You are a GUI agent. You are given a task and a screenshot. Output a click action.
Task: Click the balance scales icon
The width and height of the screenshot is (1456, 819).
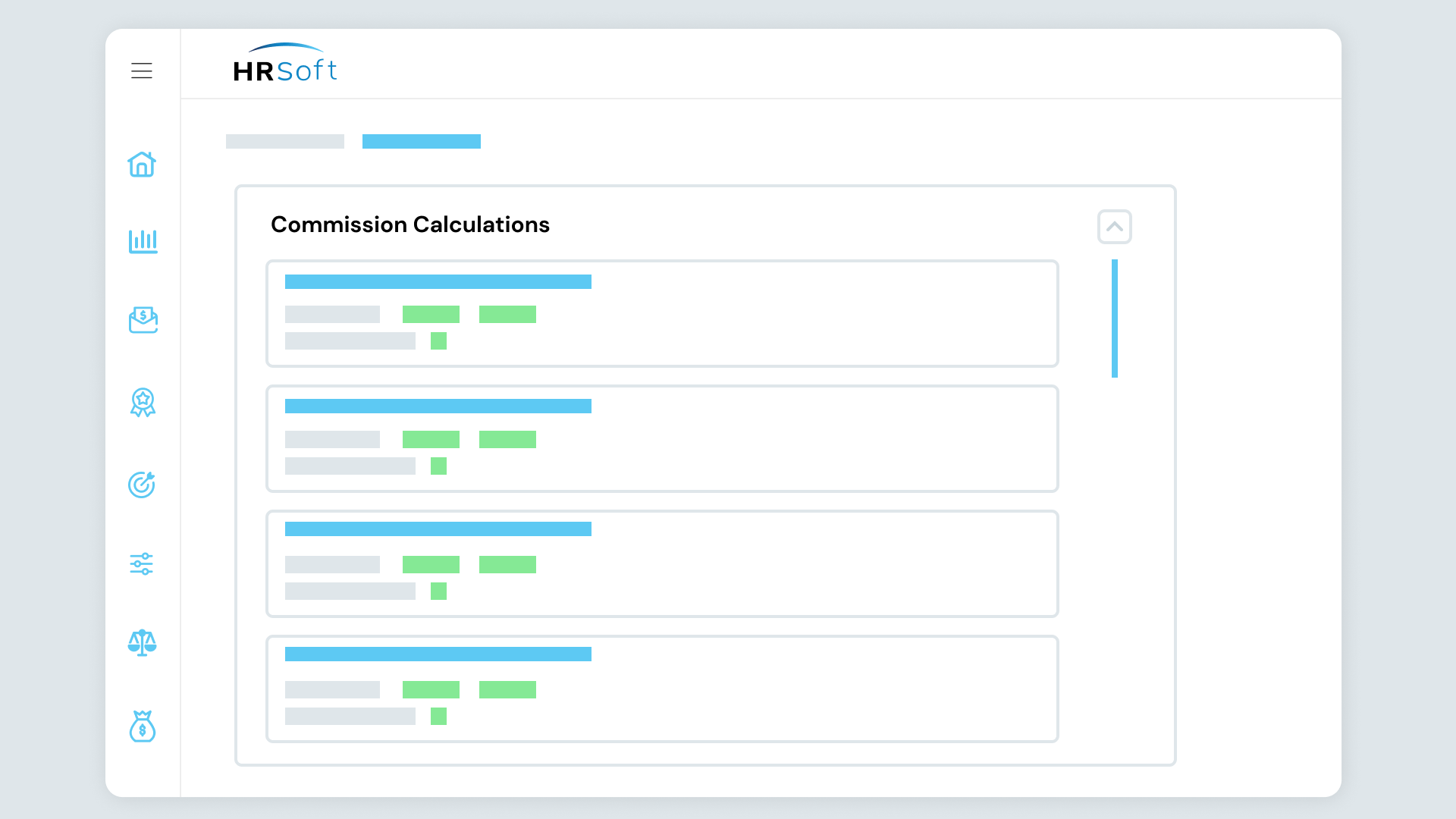coord(142,643)
